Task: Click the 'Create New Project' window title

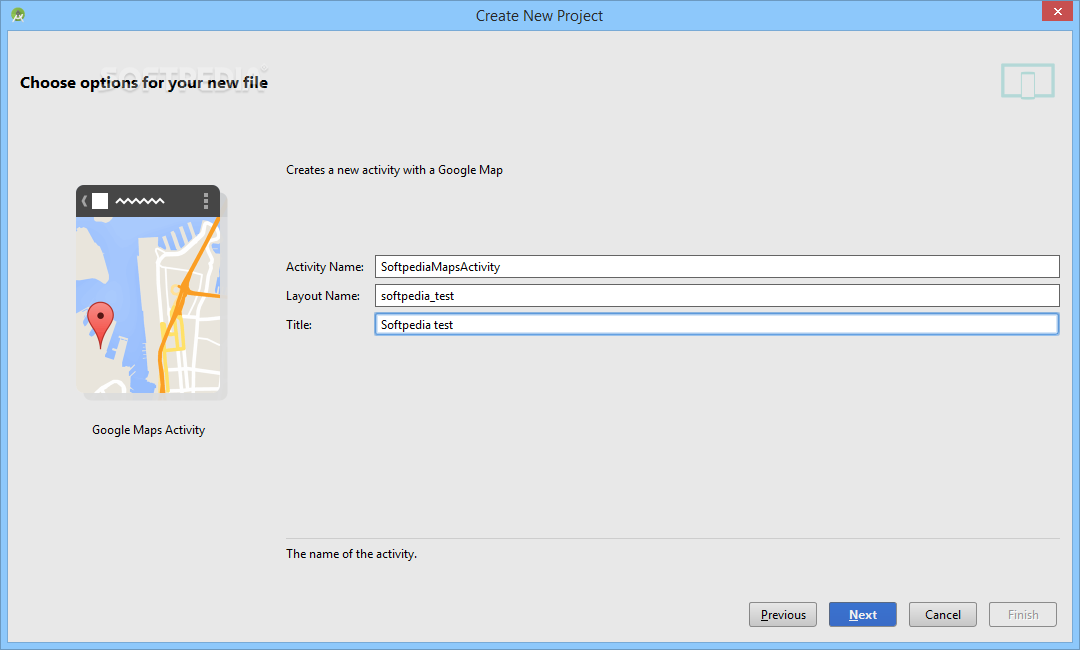Action: coord(539,16)
